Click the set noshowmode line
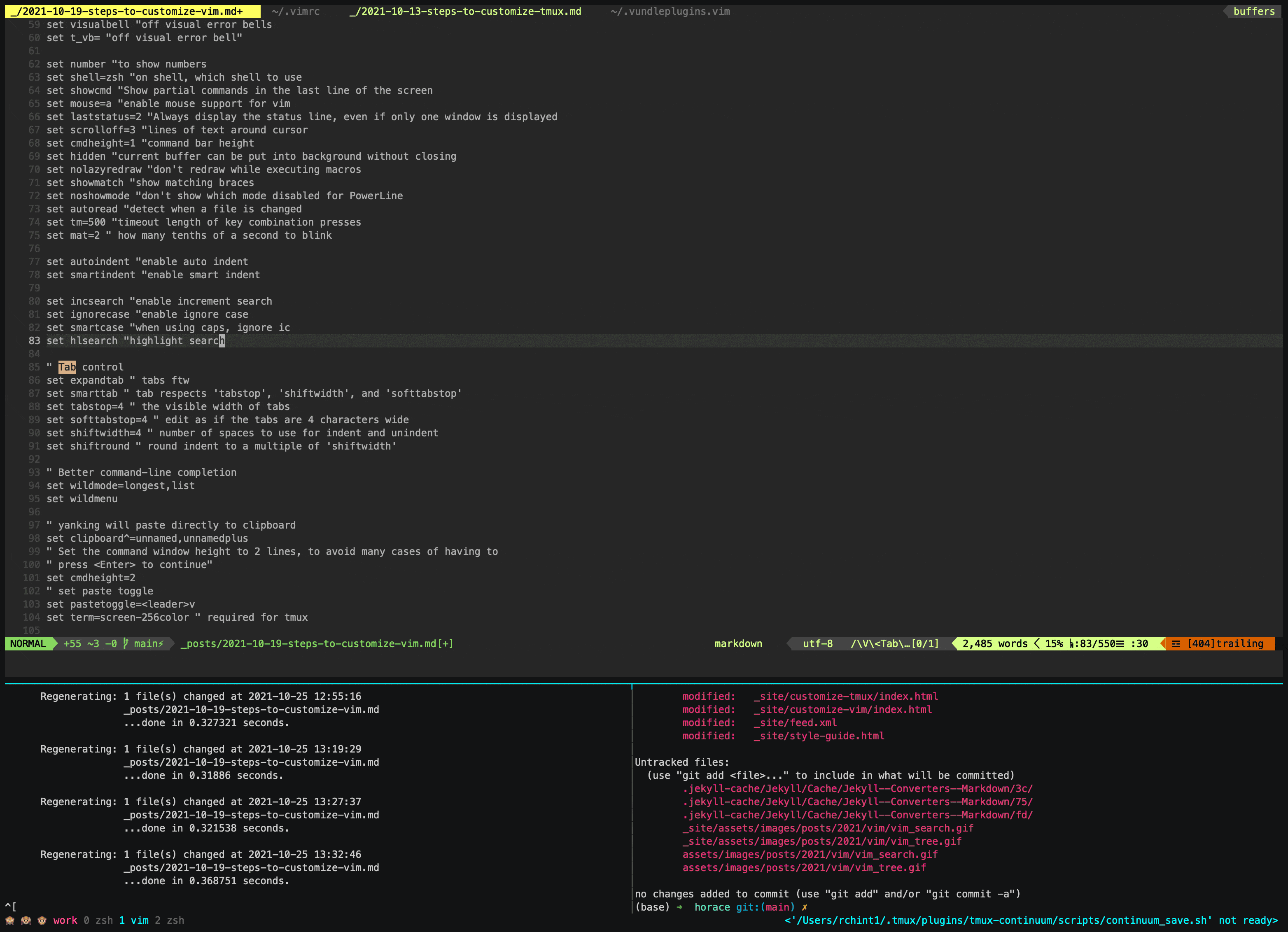The image size is (1288, 932). (x=225, y=196)
